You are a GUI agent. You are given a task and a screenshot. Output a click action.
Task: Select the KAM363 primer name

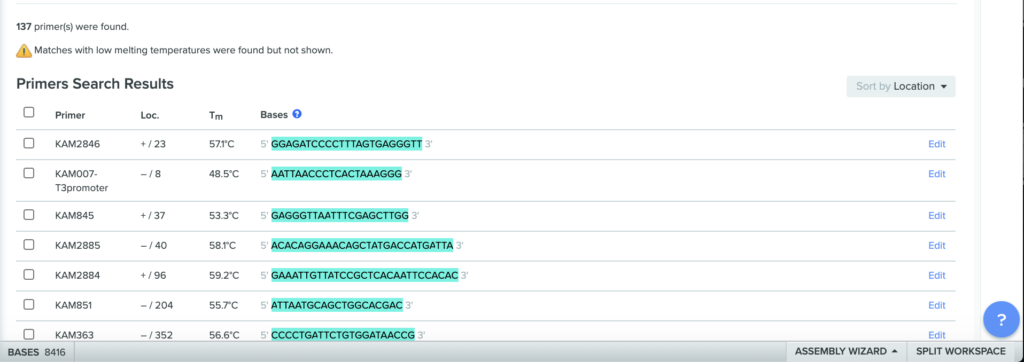tap(74, 335)
